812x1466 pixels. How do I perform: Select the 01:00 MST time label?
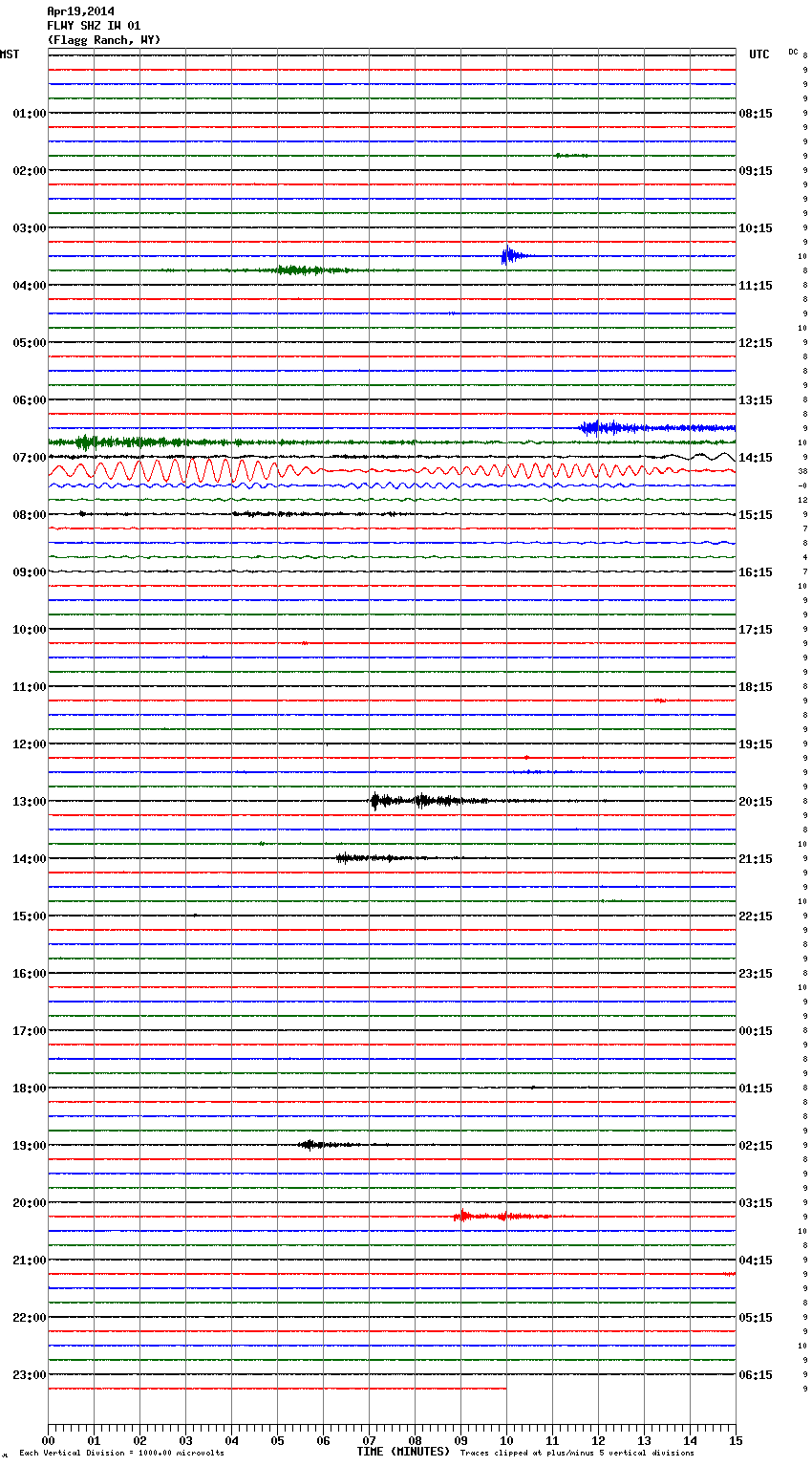(x=29, y=114)
